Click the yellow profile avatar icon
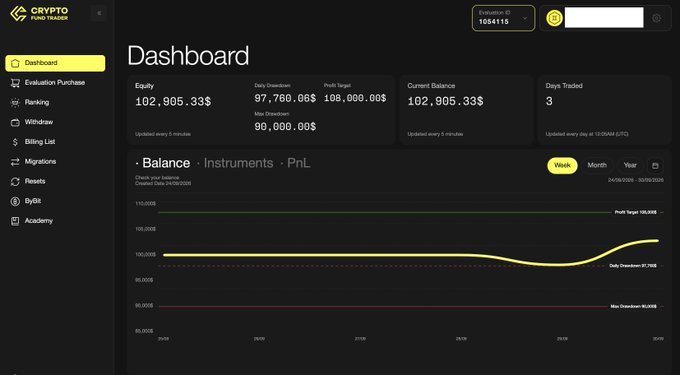The width and height of the screenshot is (680, 375). (x=554, y=18)
